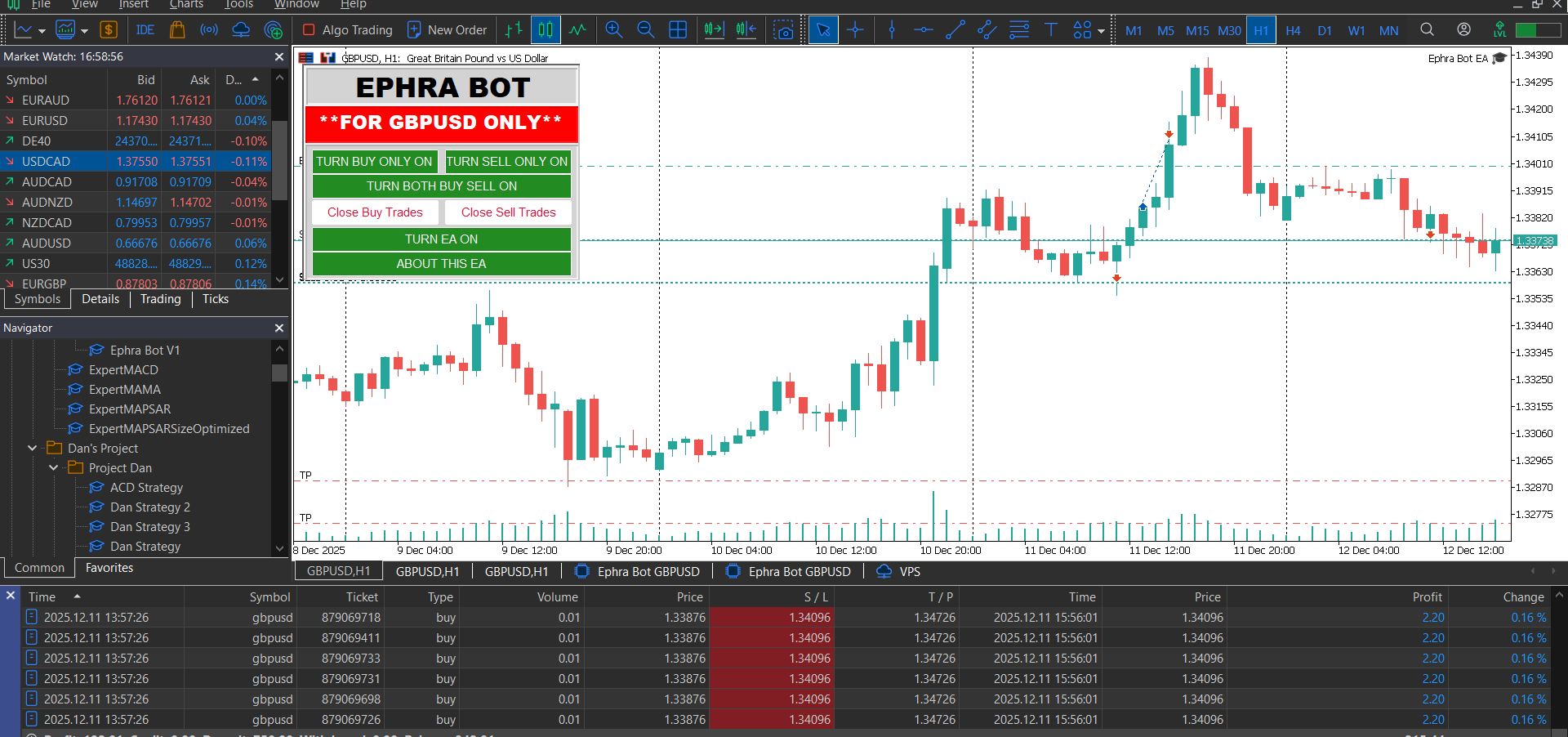Open the user account profile icon

point(1463,29)
